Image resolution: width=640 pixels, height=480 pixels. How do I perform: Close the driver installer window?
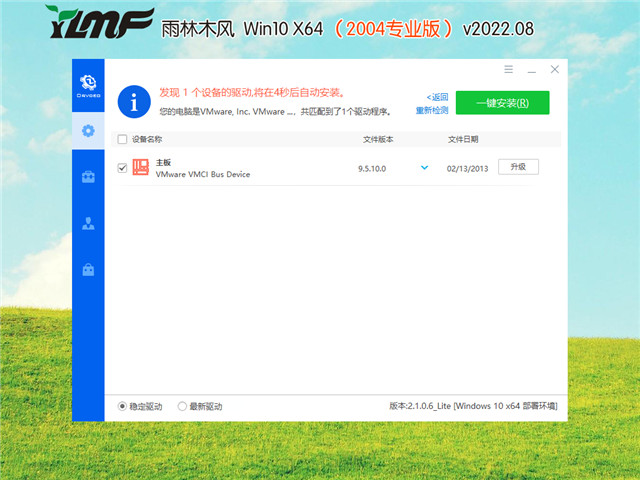tap(555, 69)
